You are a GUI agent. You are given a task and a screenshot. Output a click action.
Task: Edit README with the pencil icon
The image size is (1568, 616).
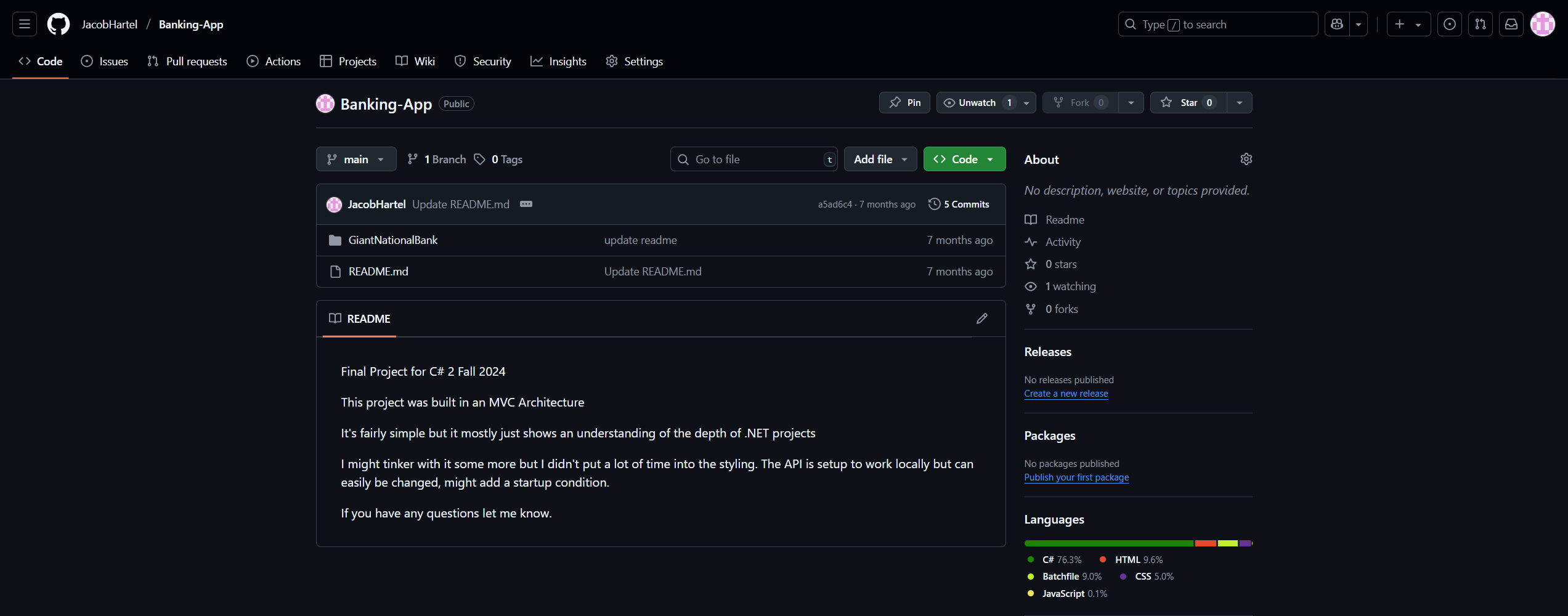pos(982,318)
